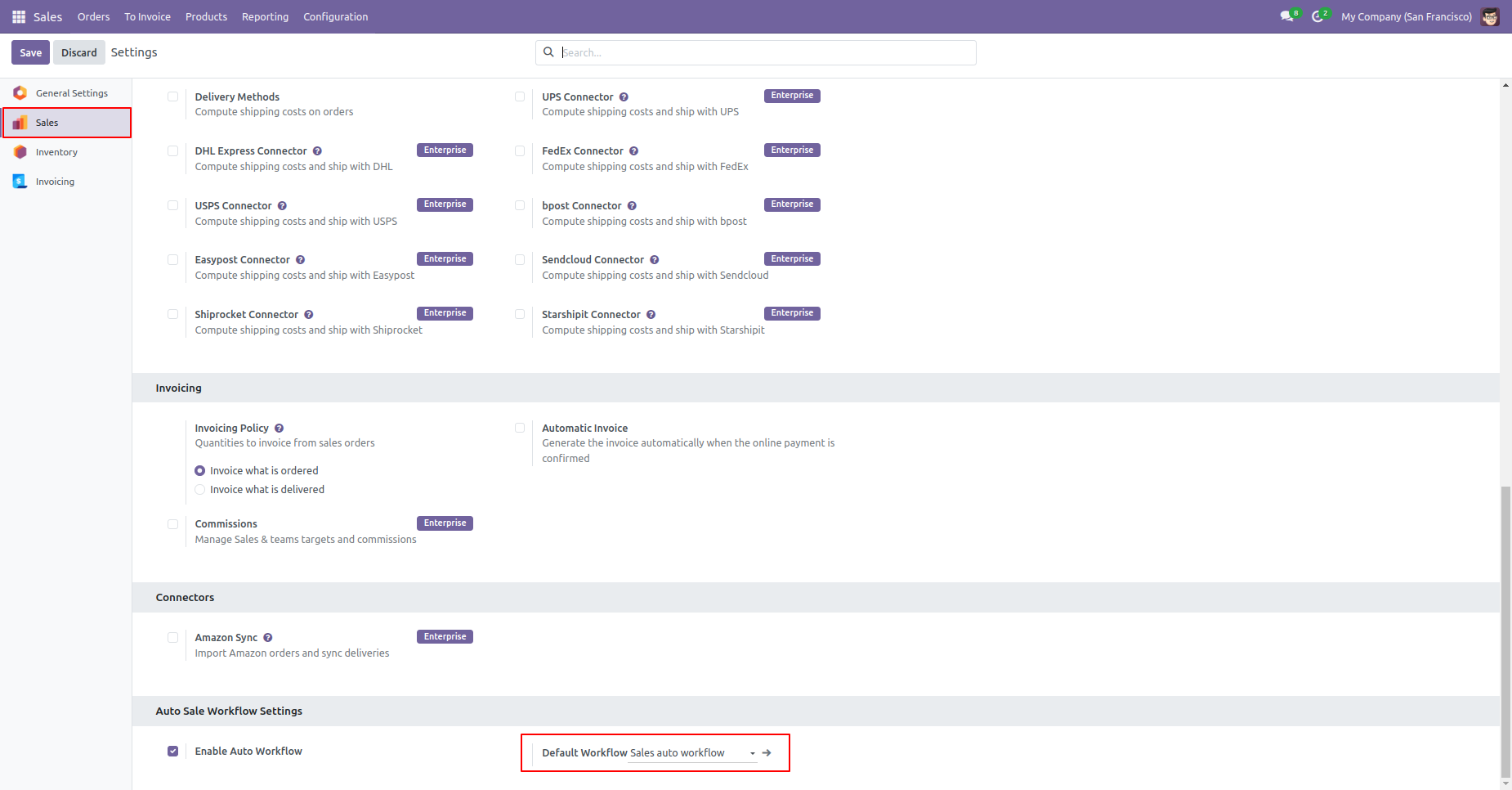Enable the Automatic Invoice checkbox
Image resolution: width=1512 pixels, height=790 pixels.
(520, 428)
